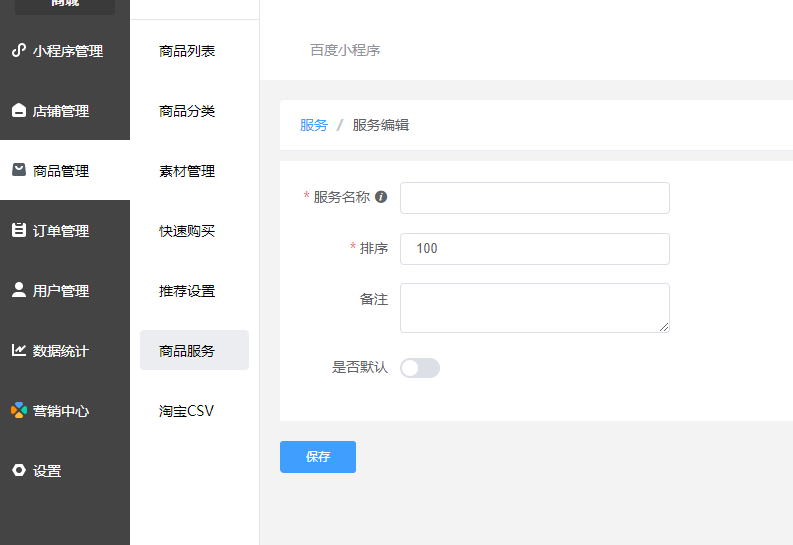Open 快速购买 submenu item

187,231
